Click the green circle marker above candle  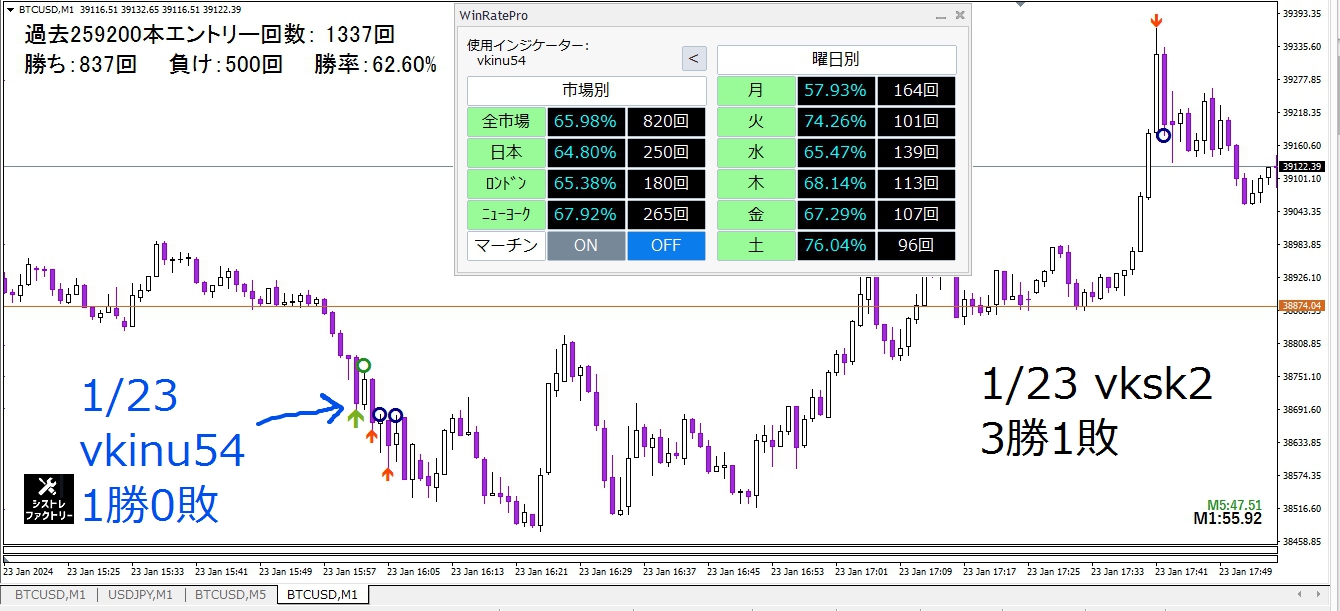point(364,365)
